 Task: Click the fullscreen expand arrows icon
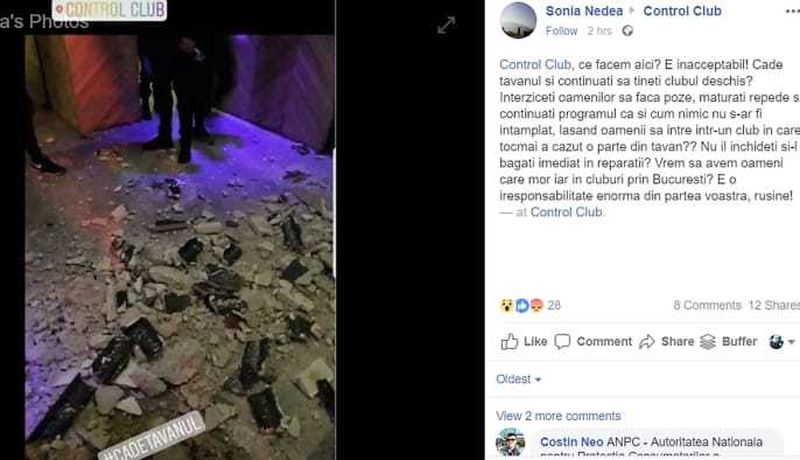[446, 25]
